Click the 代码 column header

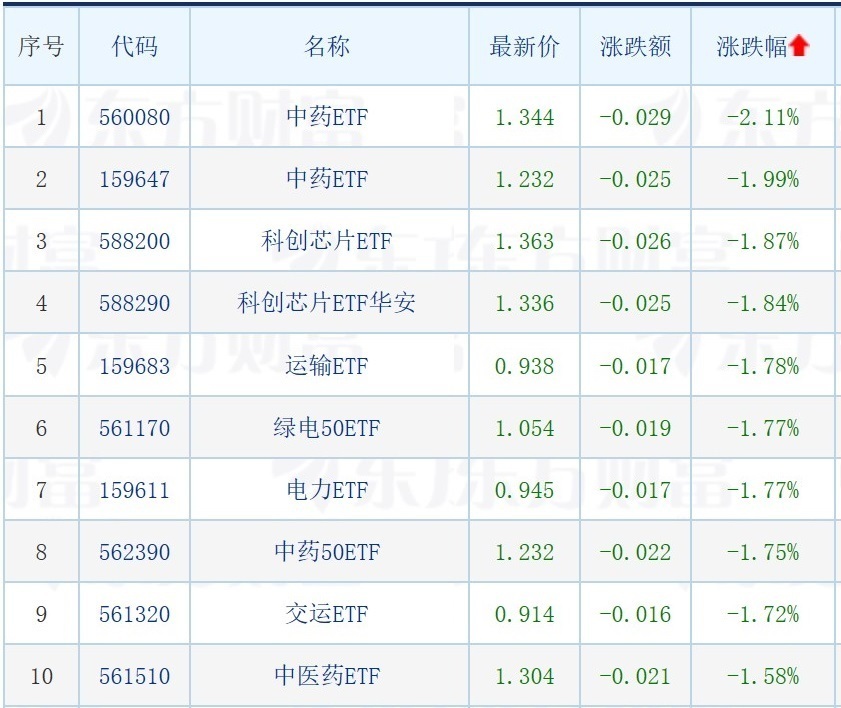pyautogui.click(x=134, y=47)
